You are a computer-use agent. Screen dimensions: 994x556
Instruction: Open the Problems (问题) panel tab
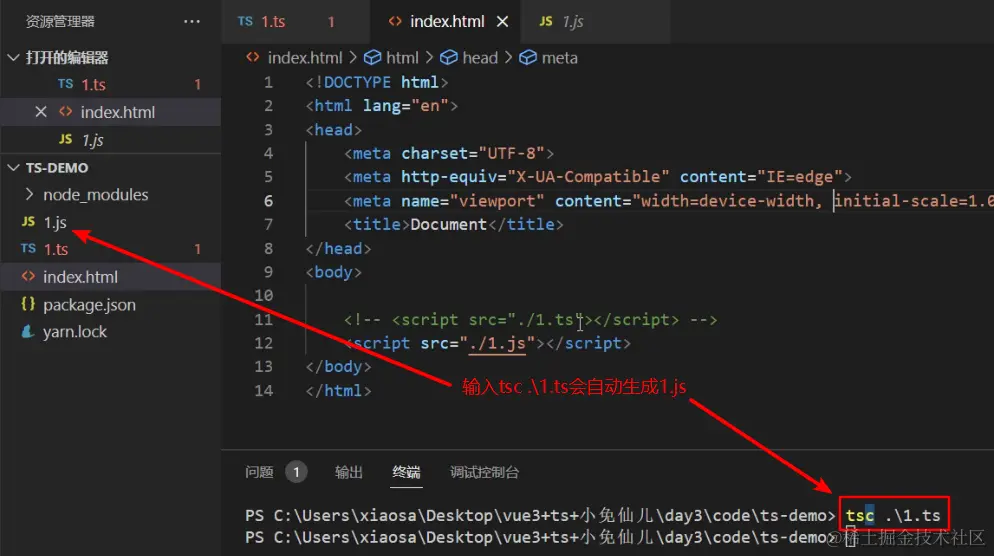pyautogui.click(x=259, y=472)
